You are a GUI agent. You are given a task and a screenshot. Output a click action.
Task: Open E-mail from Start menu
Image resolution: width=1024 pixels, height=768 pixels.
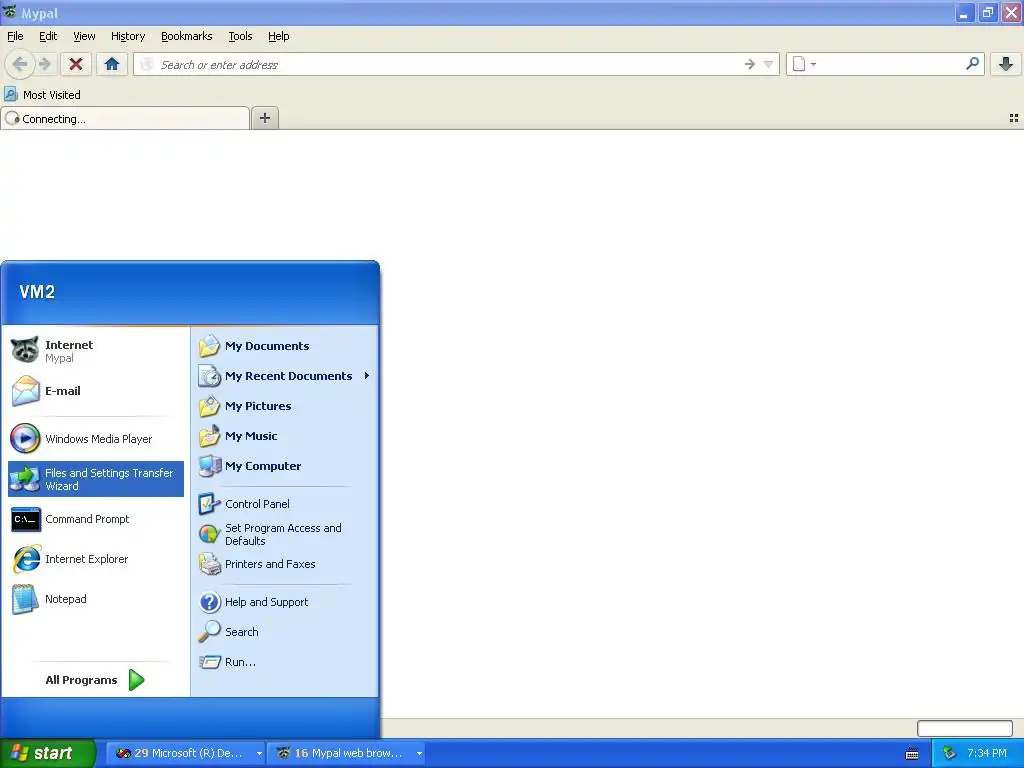coord(96,391)
